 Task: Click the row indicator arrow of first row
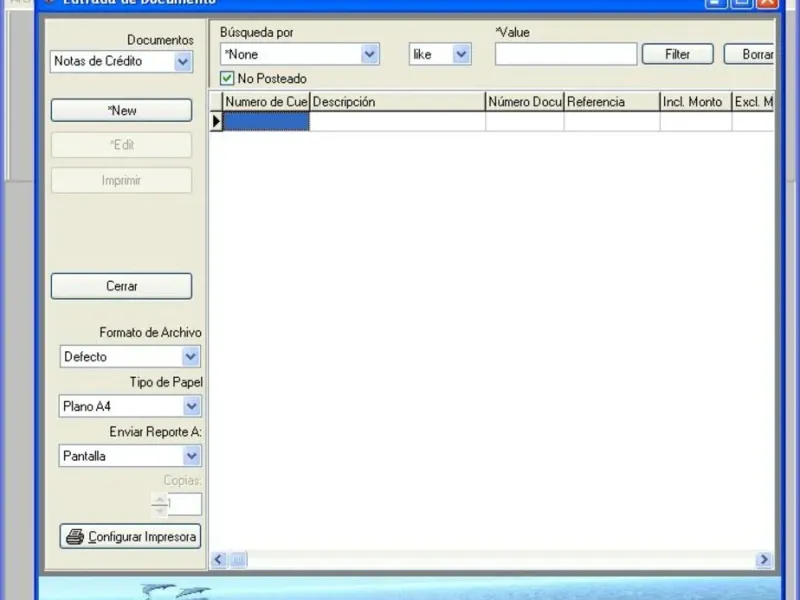click(x=216, y=121)
